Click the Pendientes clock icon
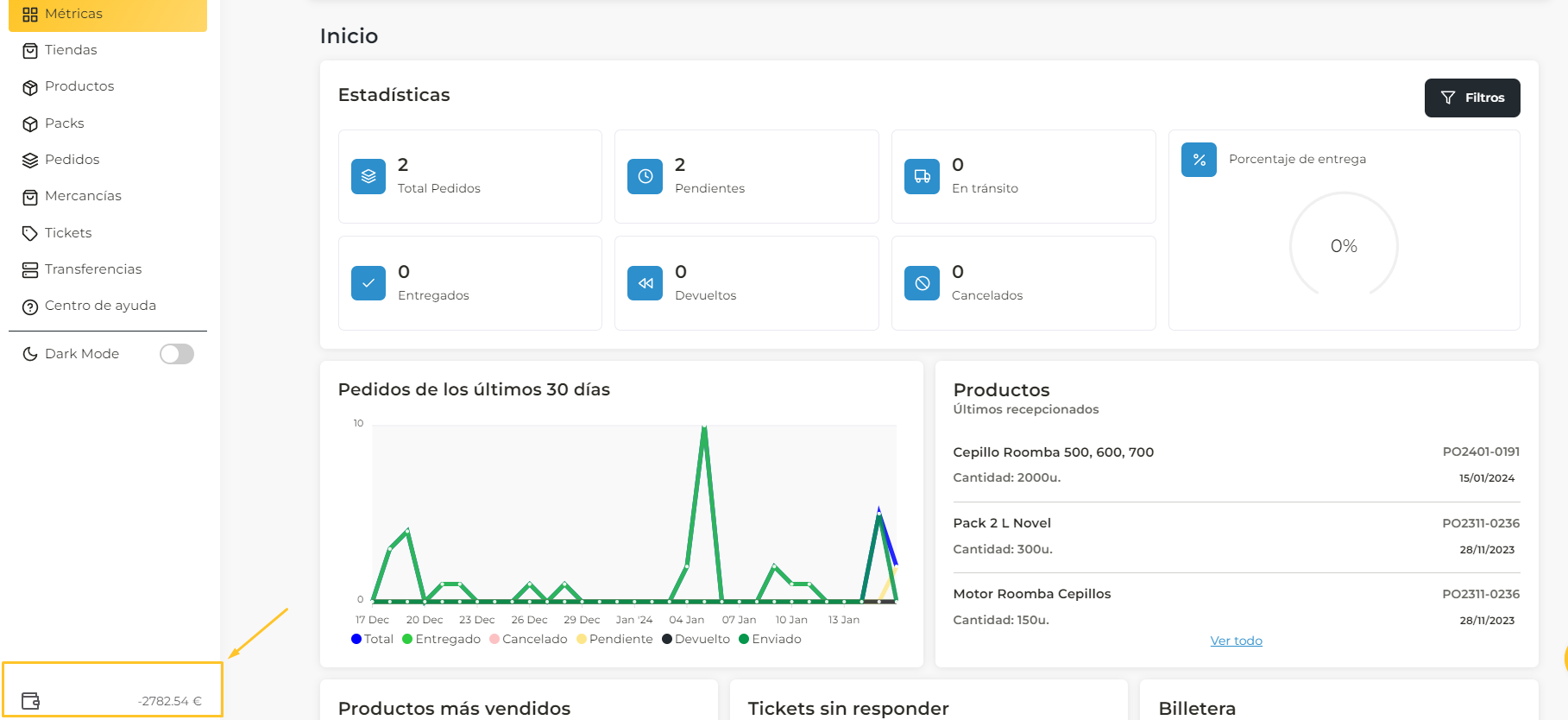This screenshot has width=1568, height=720. [645, 176]
